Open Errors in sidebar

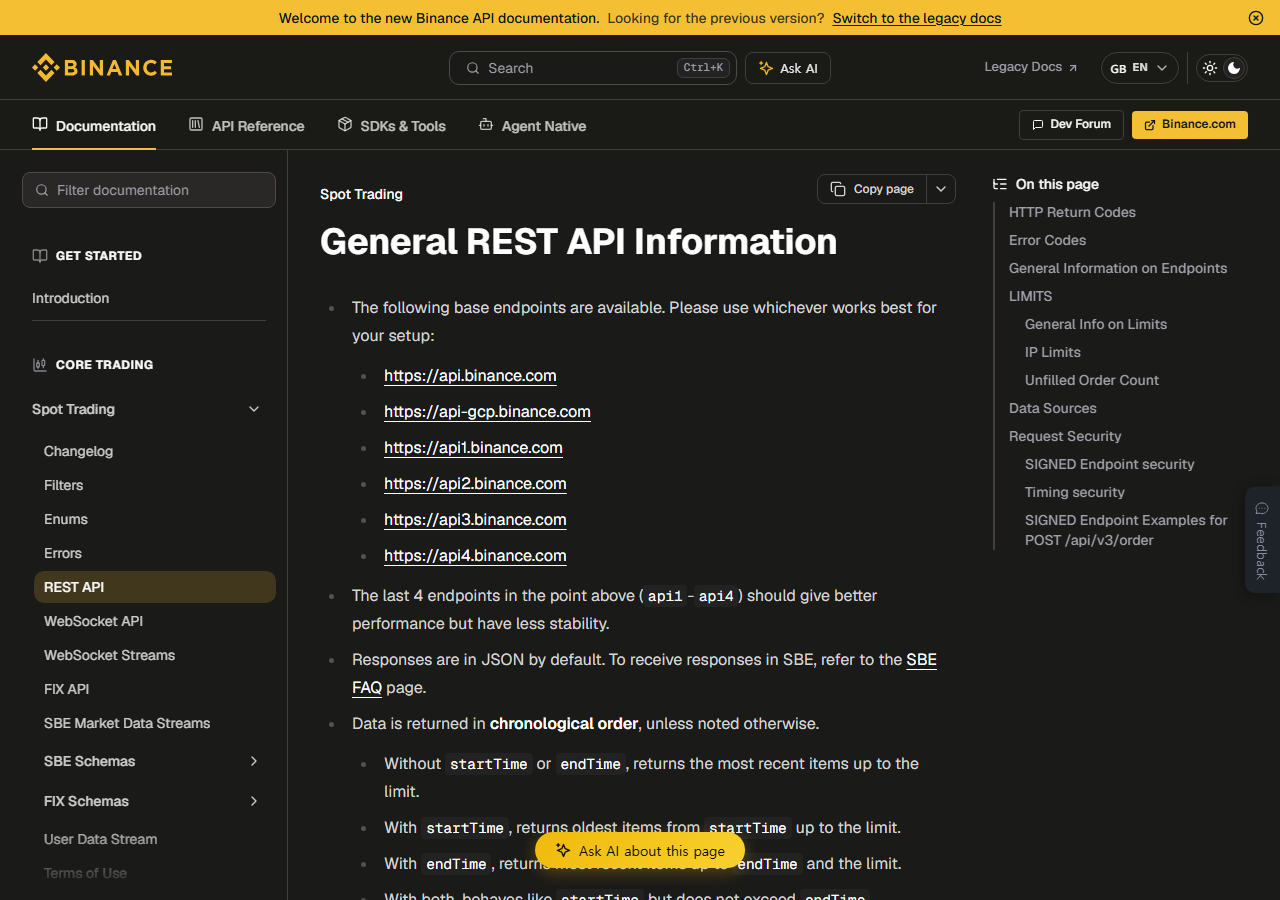63,553
